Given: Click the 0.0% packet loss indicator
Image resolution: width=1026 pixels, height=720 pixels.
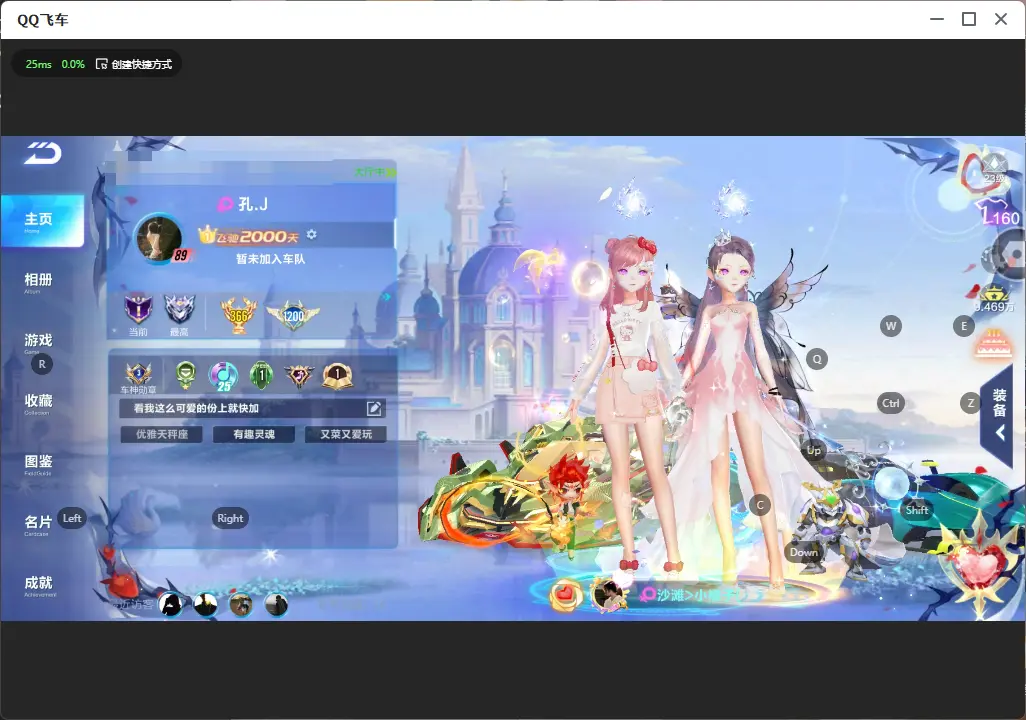Looking at the screenshot, I should (73, 64).
